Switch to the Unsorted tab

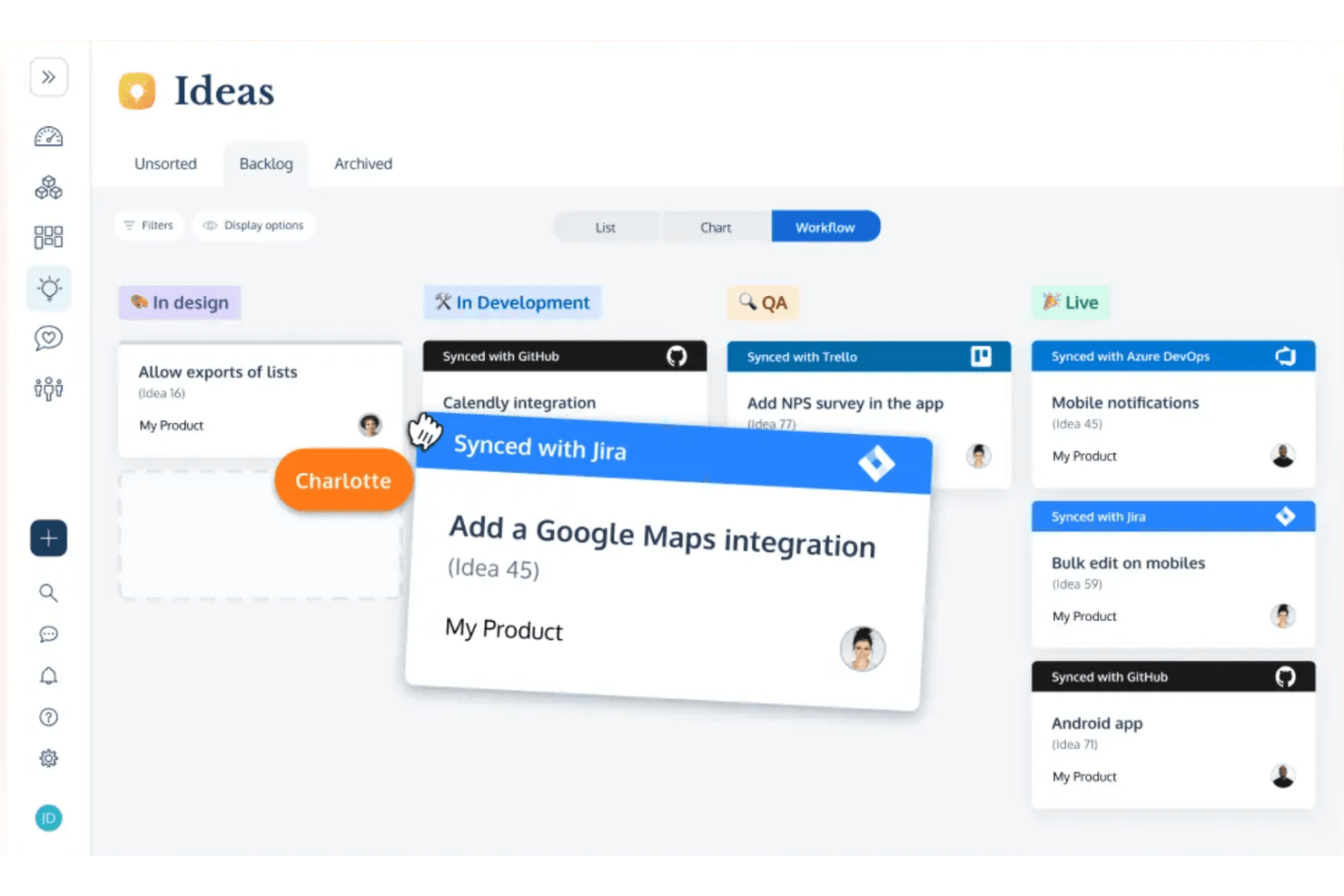point(165,164)
